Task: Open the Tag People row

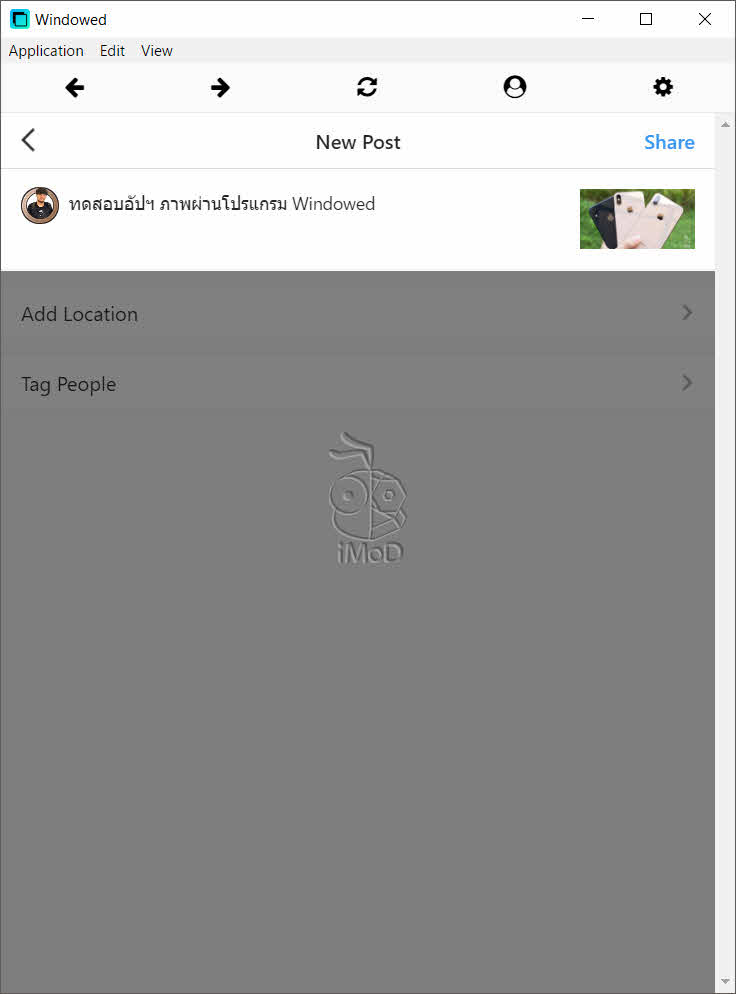Action: [x=358, y=383]
